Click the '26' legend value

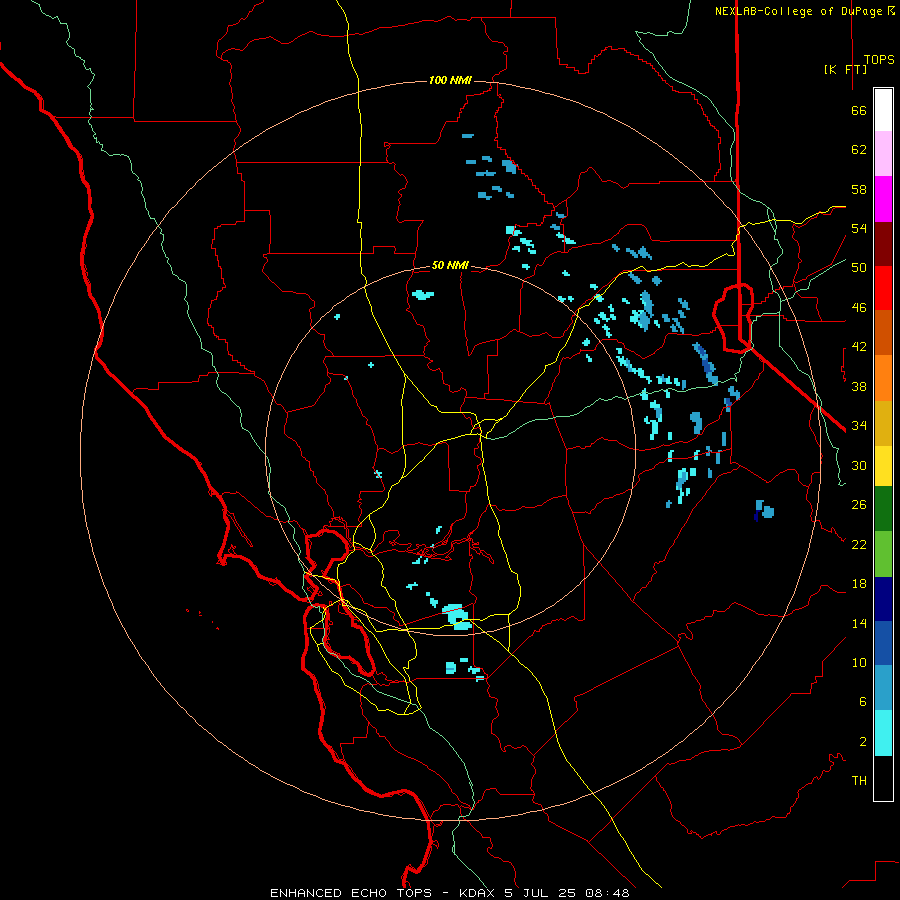pyautogui.click(x=859, y=505)
